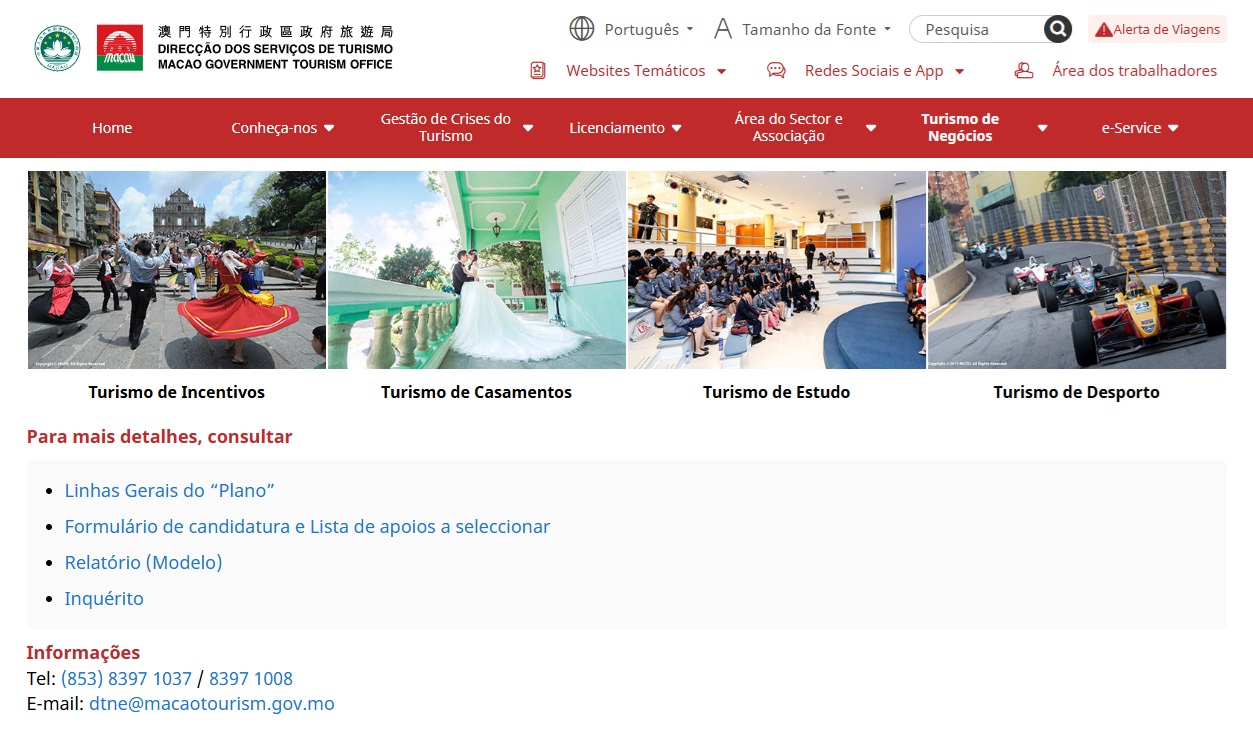Screen dimensions: 1253x744
Task: Click the Redes Sociais chat bubble icon
Action: pos(776,70)
